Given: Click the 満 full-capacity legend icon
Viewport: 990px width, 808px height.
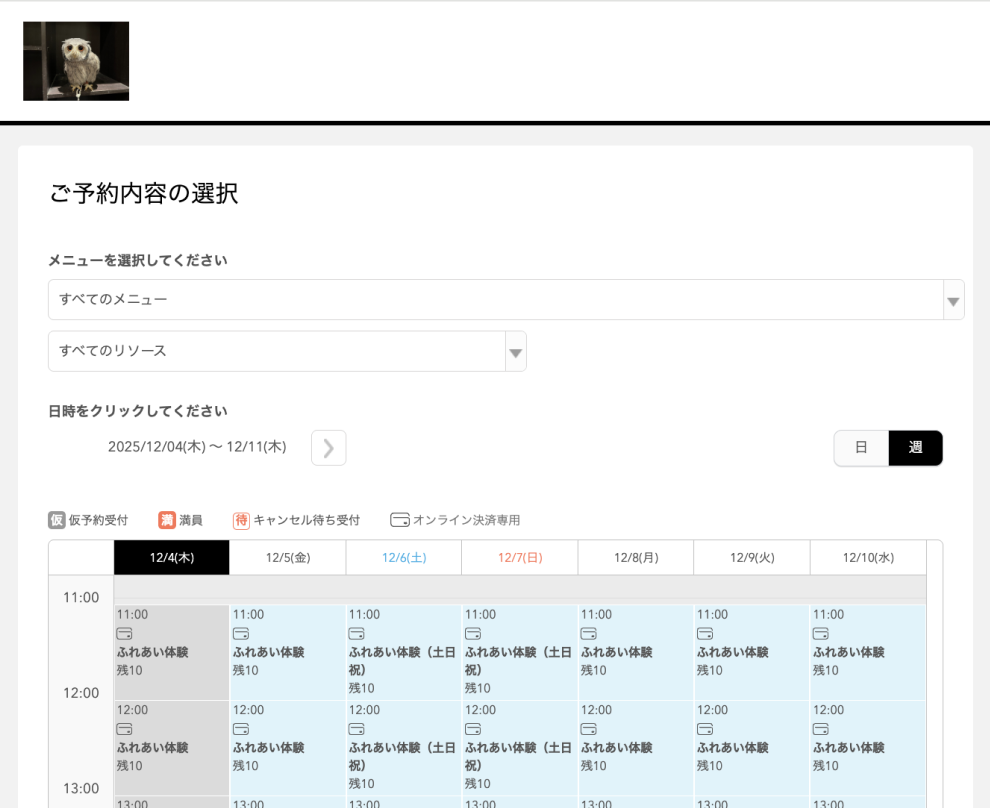Looking at the screenshot, I should pos(166,519).
